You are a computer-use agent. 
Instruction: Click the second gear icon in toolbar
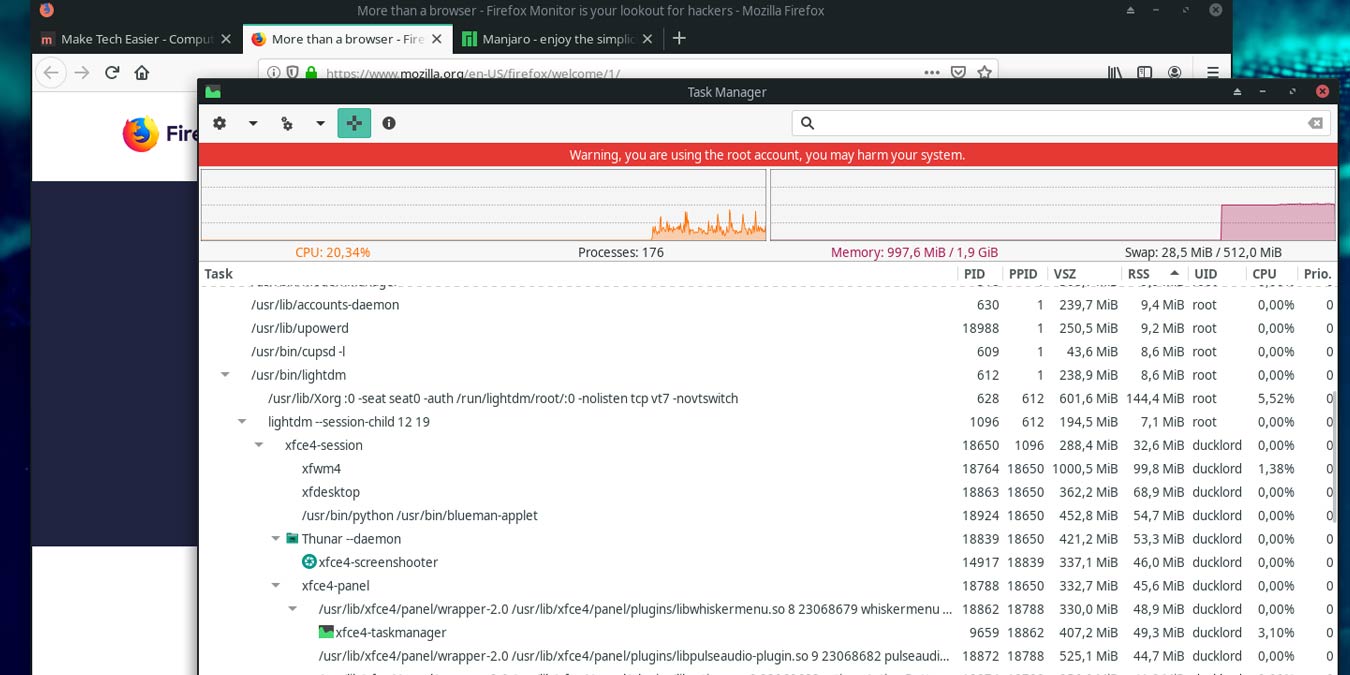tap(287, 122)
